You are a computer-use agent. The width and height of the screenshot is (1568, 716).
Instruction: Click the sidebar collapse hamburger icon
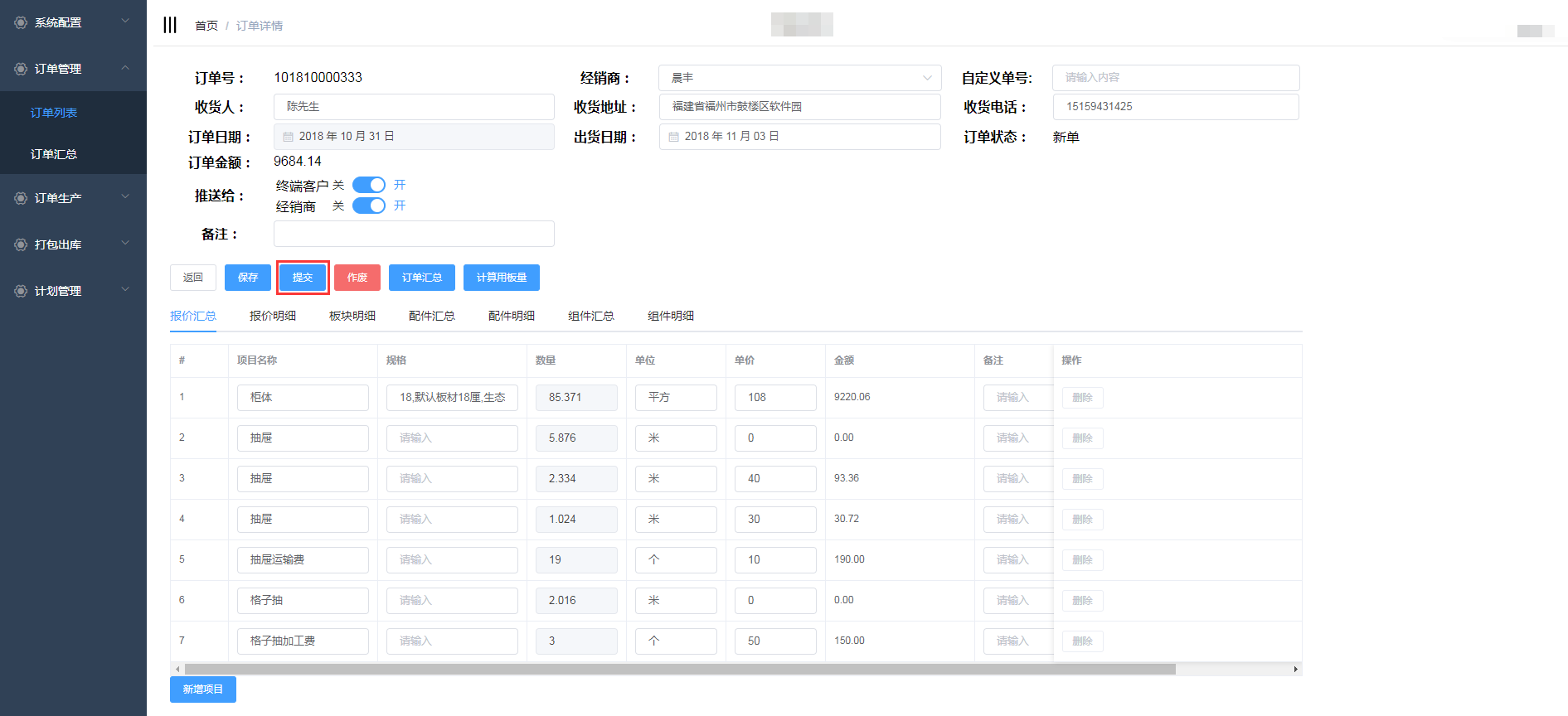170,25
